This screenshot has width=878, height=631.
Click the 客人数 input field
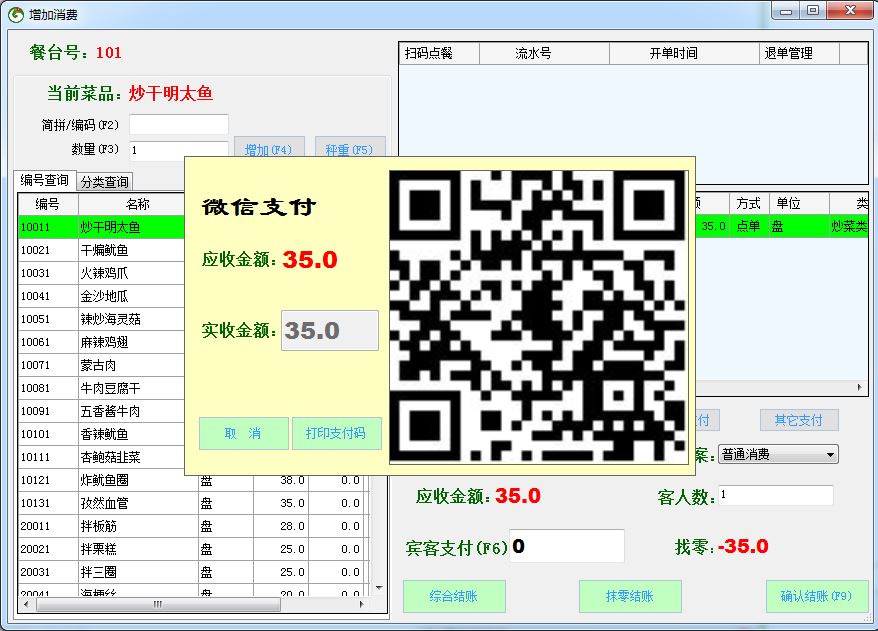(776, 496)
